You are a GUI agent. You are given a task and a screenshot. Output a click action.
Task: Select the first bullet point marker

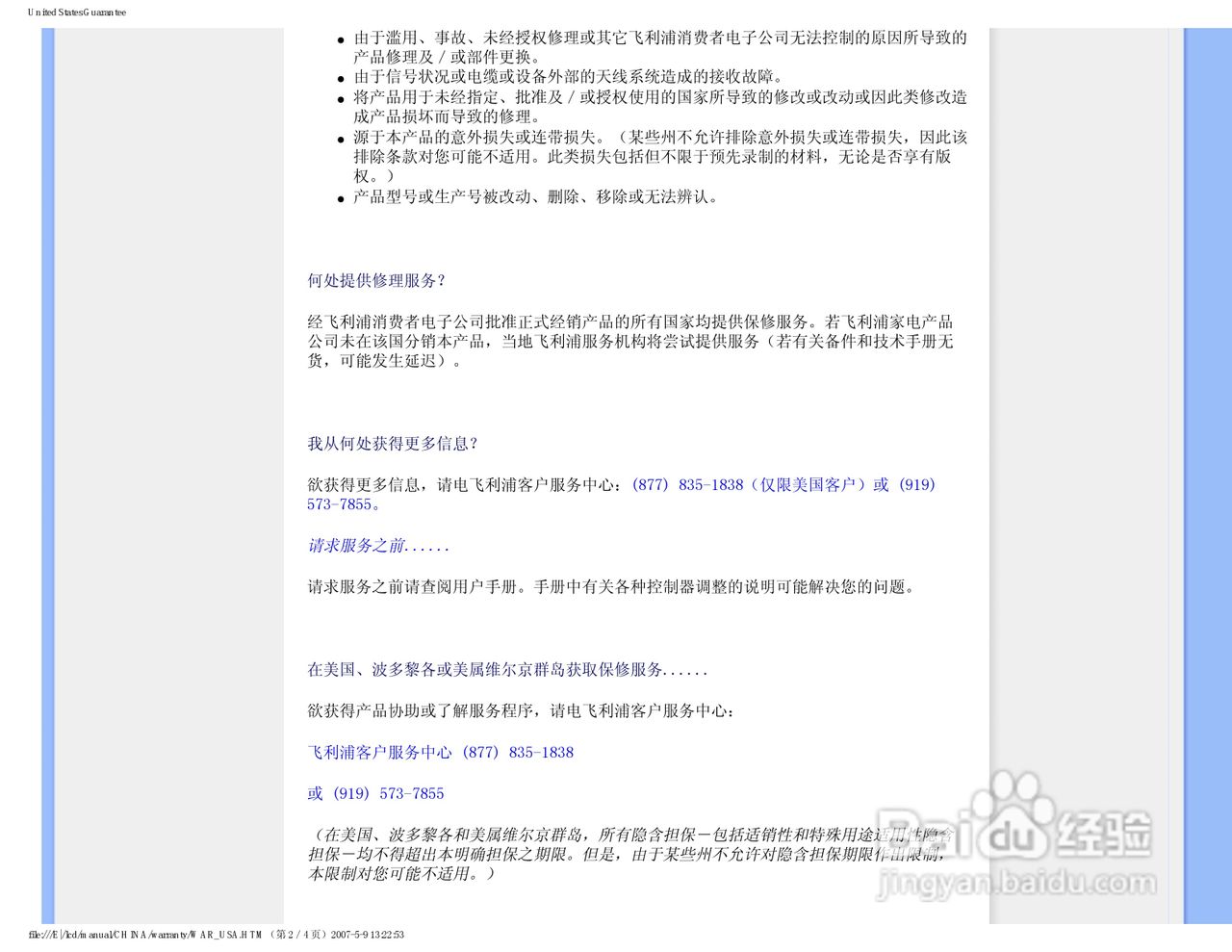tap(339, 39)
